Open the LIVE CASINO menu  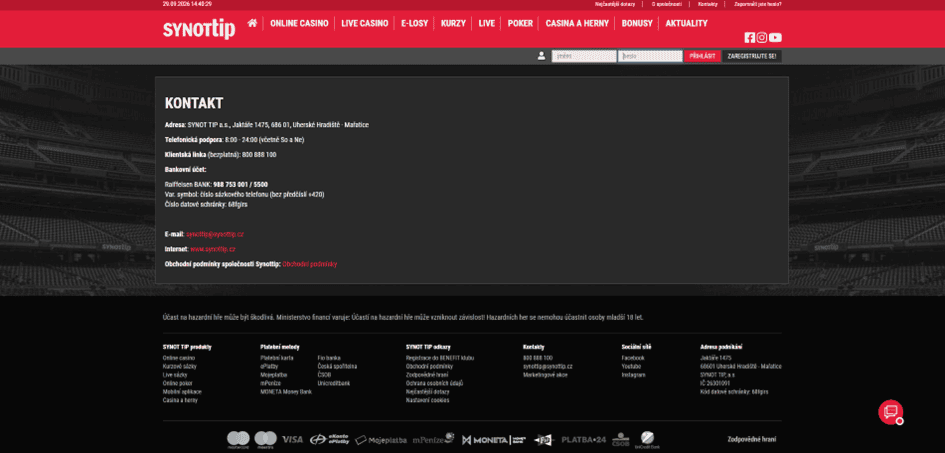pyautogui.click(x=365, y=23)
